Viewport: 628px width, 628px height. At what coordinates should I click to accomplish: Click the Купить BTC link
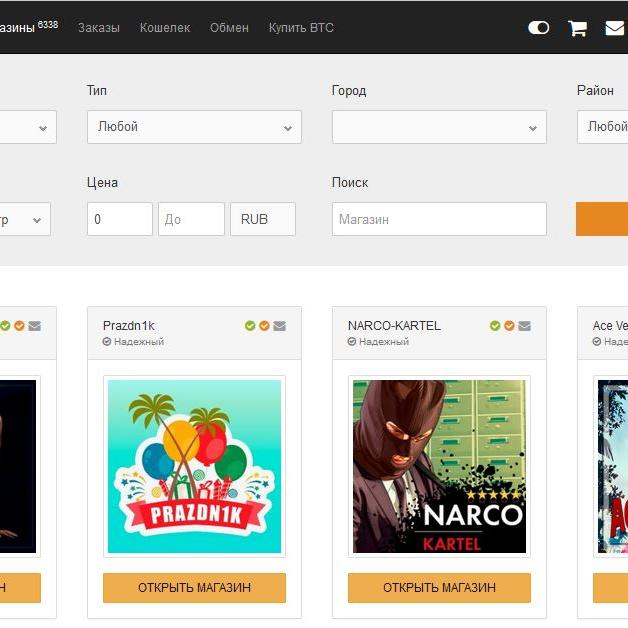tap(301, 28)
